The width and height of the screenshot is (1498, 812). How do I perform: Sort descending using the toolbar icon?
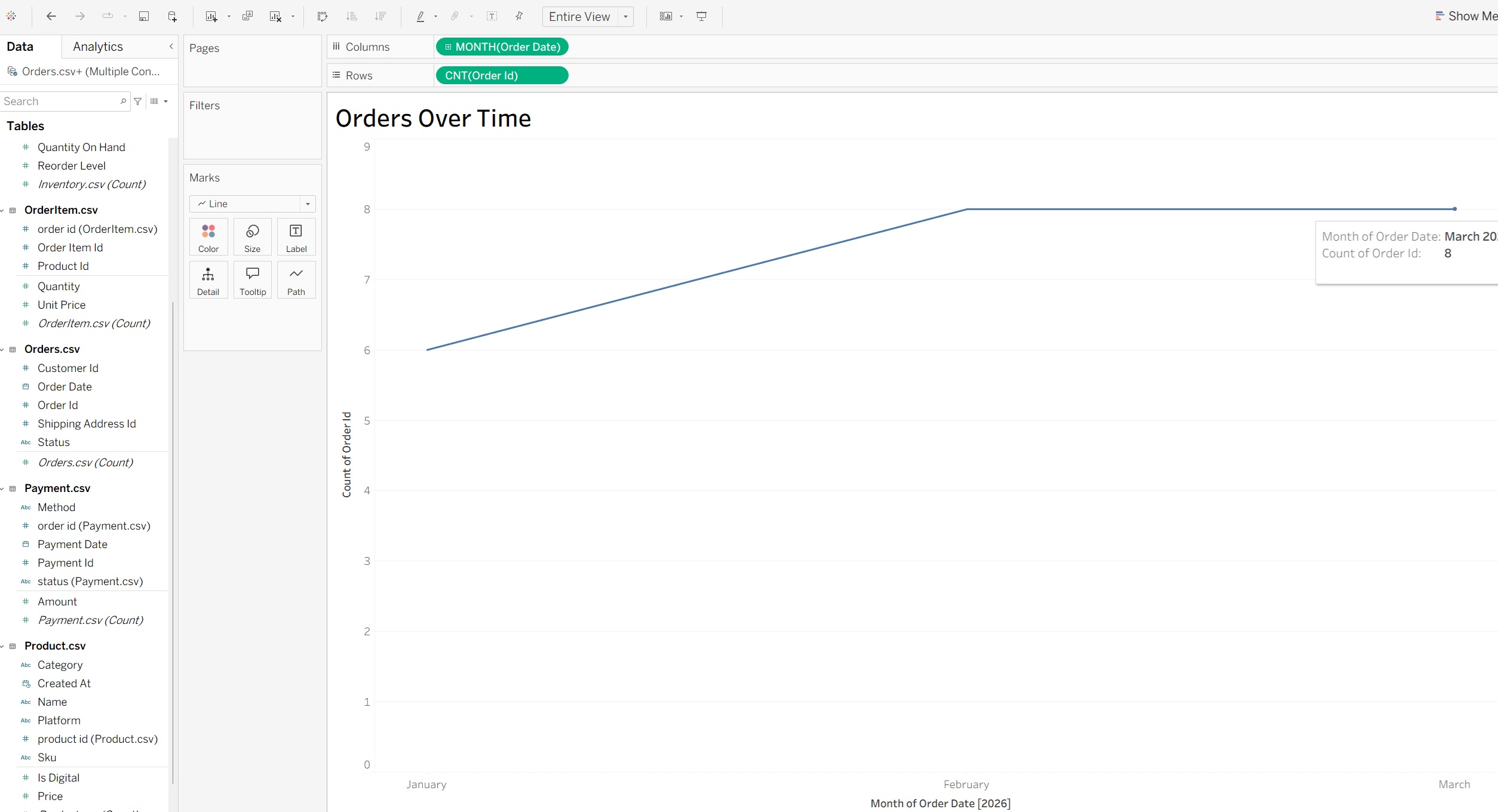[x=380, y=16]
